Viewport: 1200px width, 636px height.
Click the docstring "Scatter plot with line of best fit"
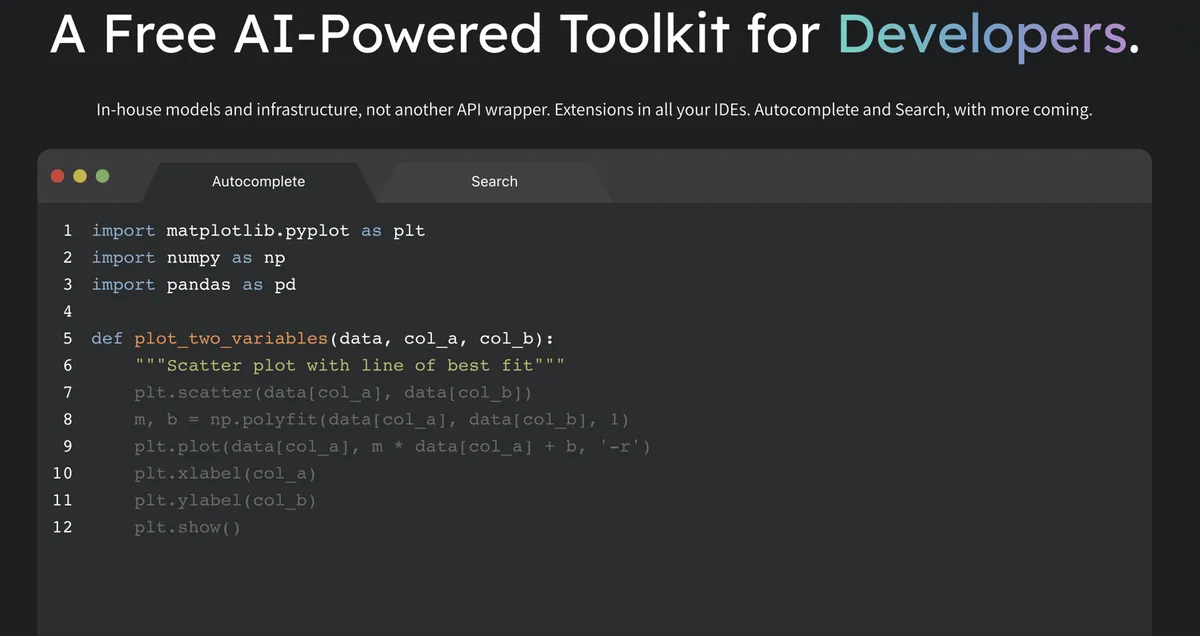click(350, 366)
